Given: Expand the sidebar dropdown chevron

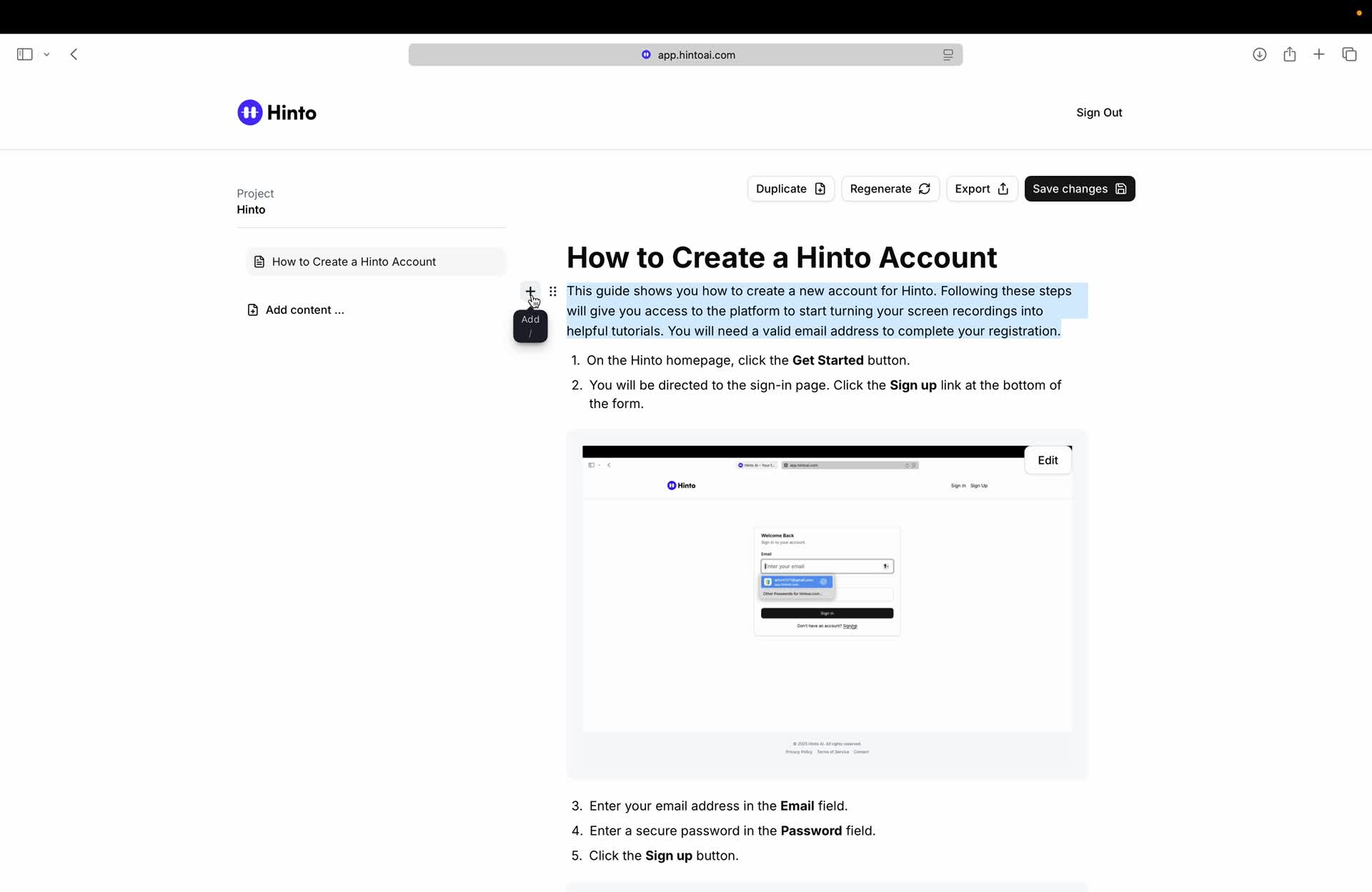Looking at the screenshot, I should [46, 54].
